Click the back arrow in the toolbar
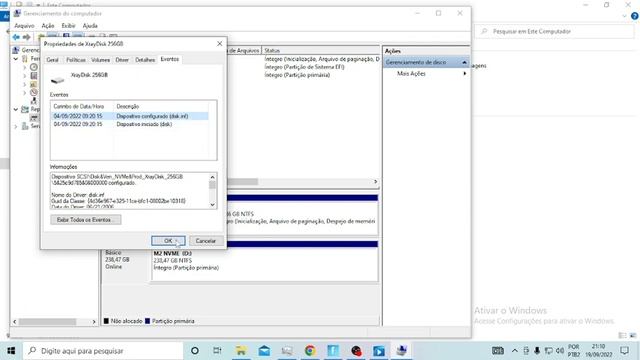This screenshot has width=640, height=360. pos(16,37)
